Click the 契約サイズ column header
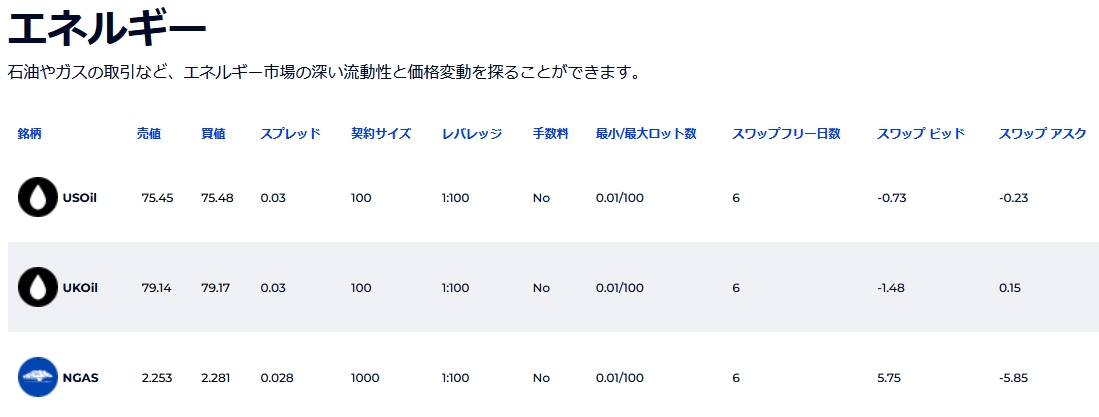Image resolution: width=1099 pixels, height=417 pixels. (381, 134)
